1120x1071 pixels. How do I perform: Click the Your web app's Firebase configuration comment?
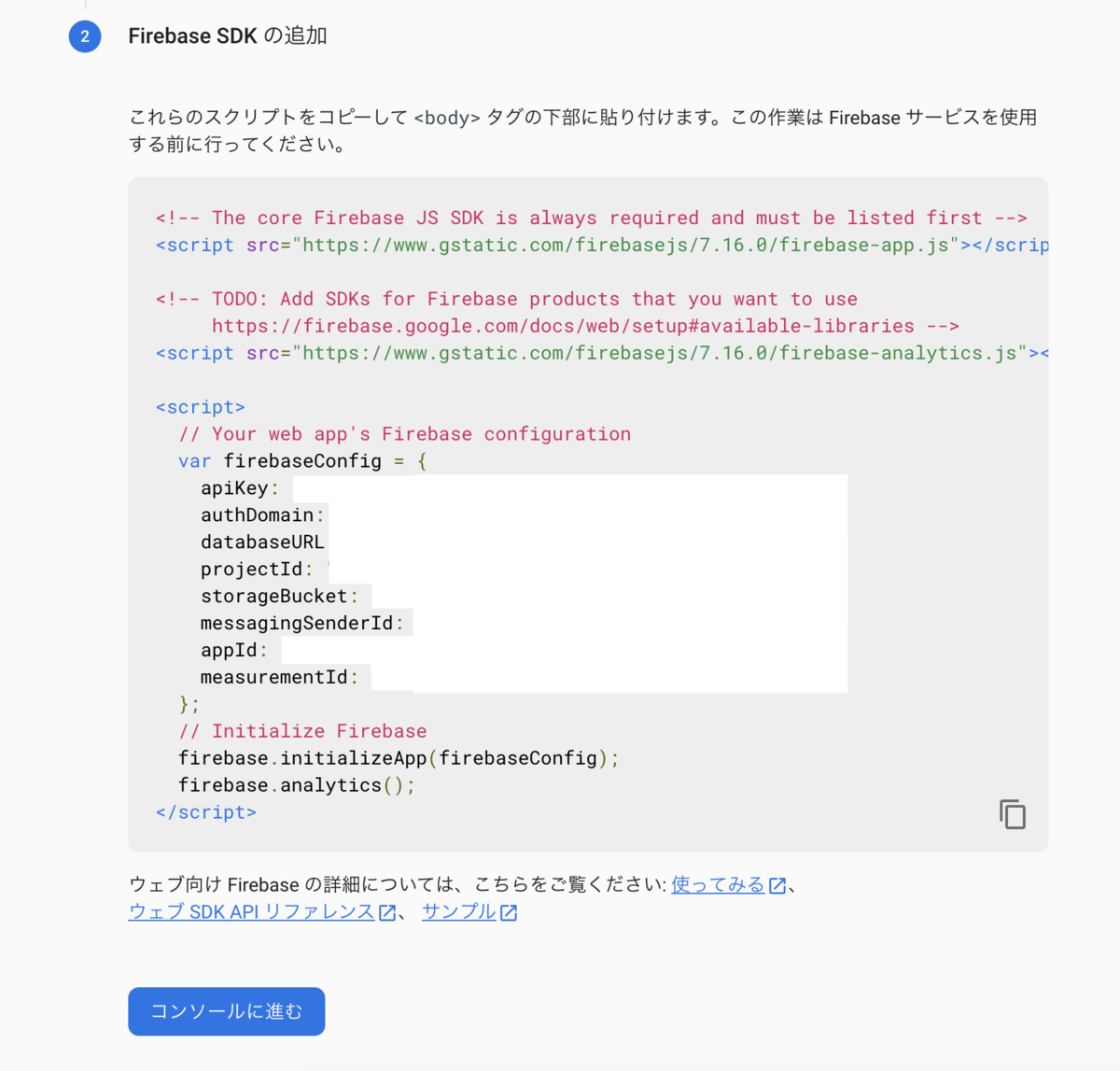405,434
